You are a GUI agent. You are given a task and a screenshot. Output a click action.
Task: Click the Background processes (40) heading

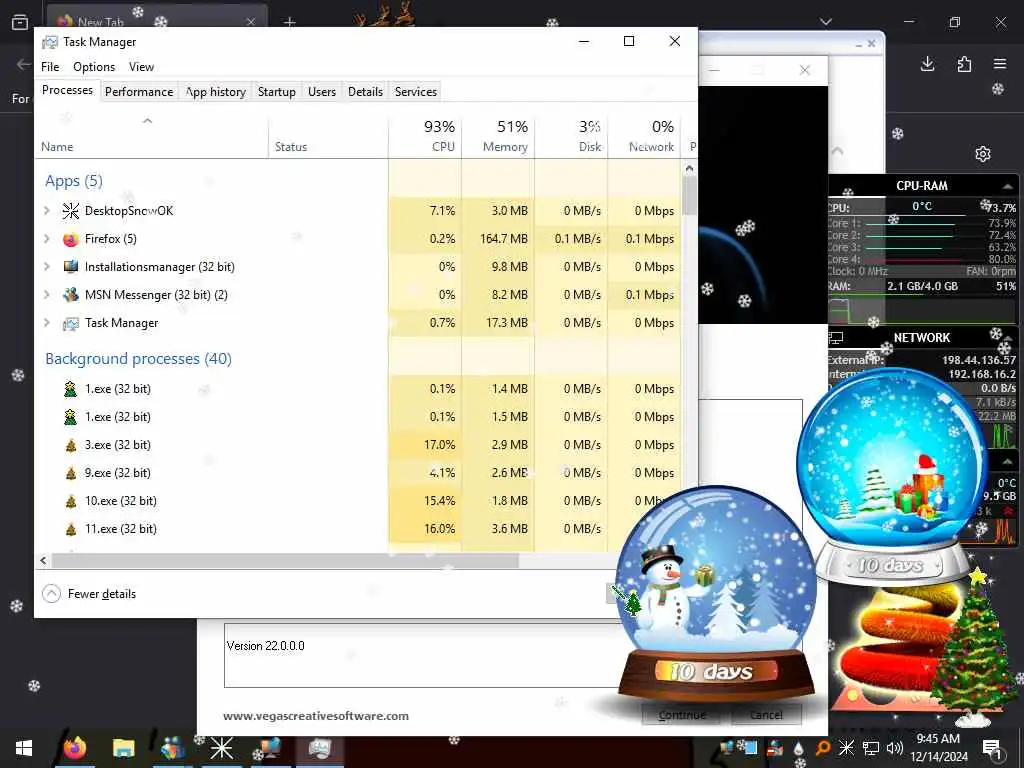click(138, 359)
